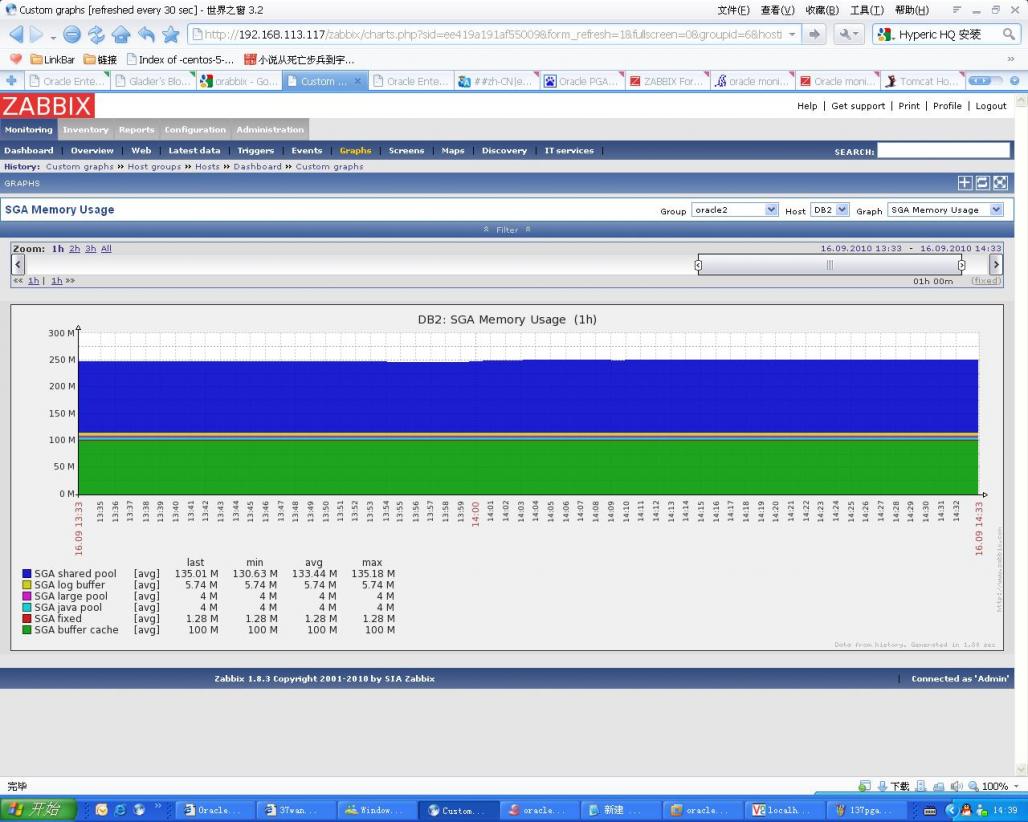Open the Configuration tab
1028x822 pixels.
coord(195,130)
